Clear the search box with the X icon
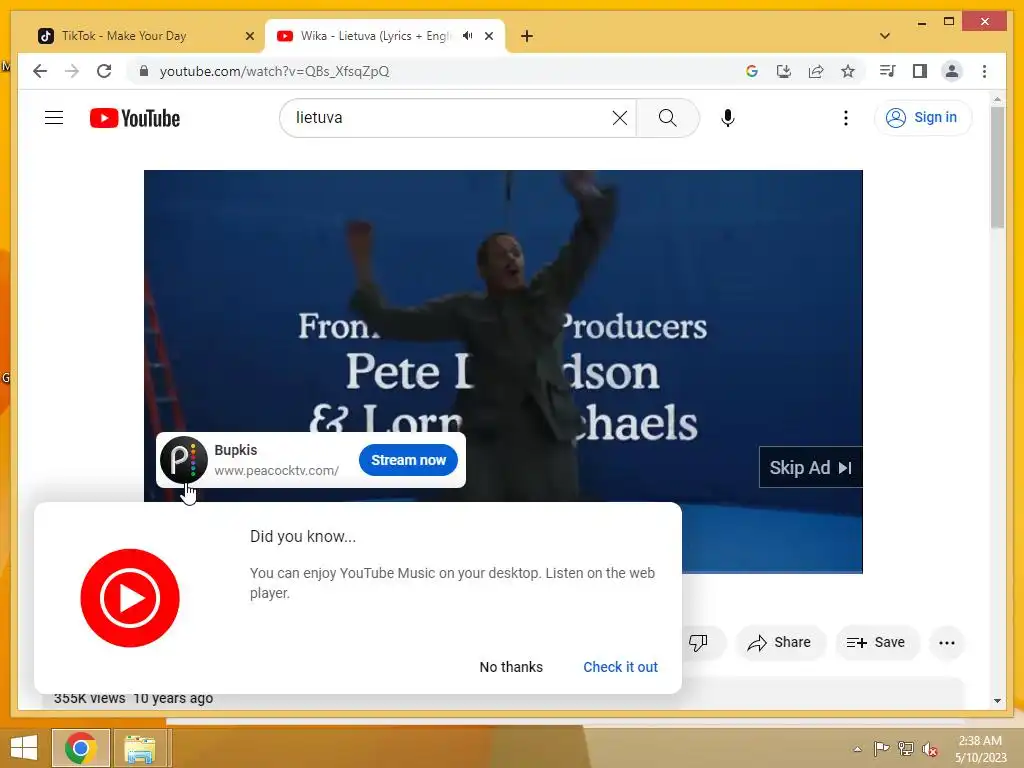Viewport: 1024px width, 768px height. (x=620, y=118)
